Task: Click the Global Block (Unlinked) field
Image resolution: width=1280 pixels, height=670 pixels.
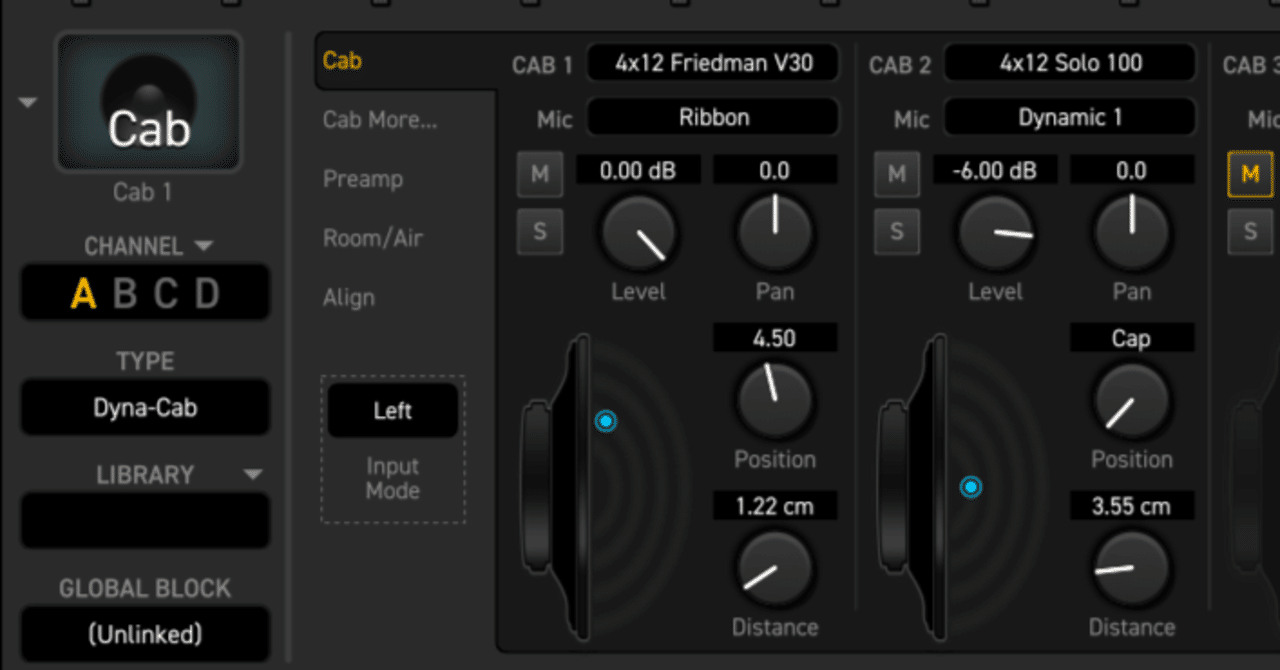Action: [144, 634]
